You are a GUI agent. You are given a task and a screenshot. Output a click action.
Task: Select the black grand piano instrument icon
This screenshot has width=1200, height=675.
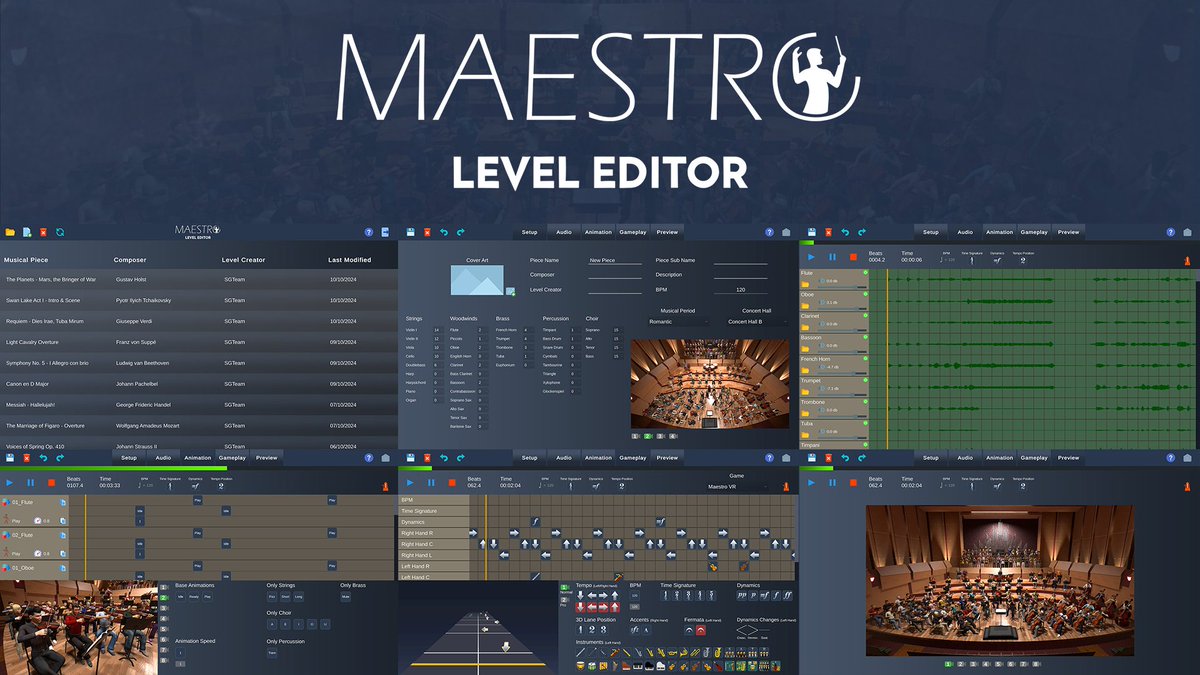point(649,666)
